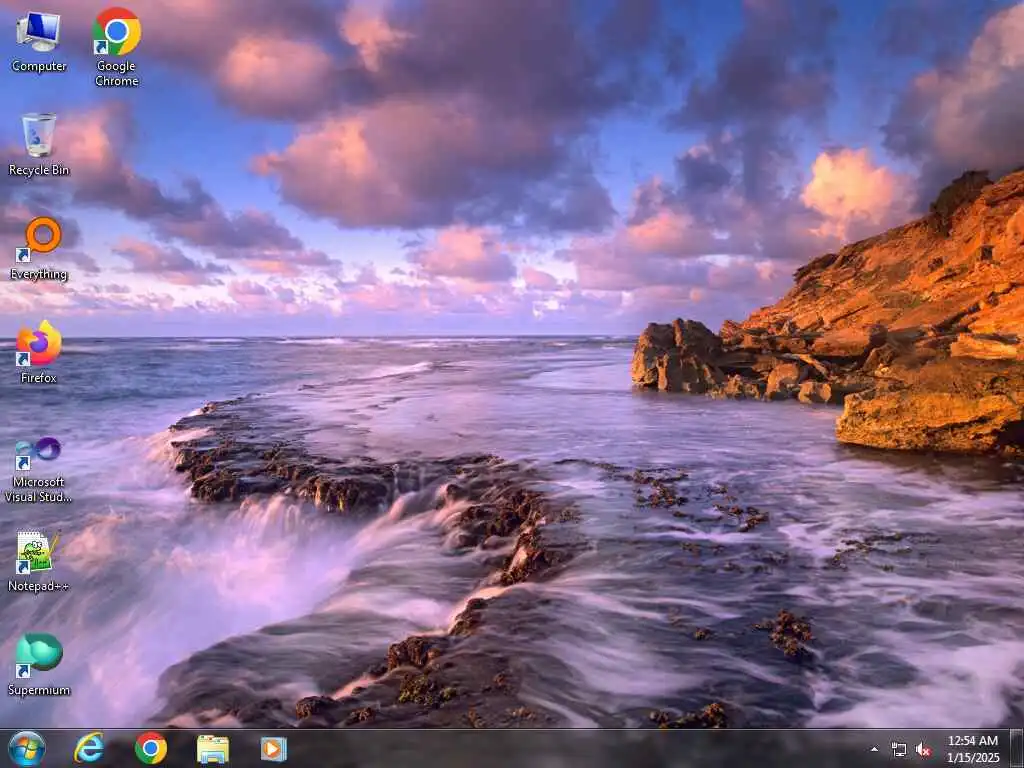Click the 'Notepad++' label text
Image resolution: width=1024 pixels, height=768 pixels.
39,586
